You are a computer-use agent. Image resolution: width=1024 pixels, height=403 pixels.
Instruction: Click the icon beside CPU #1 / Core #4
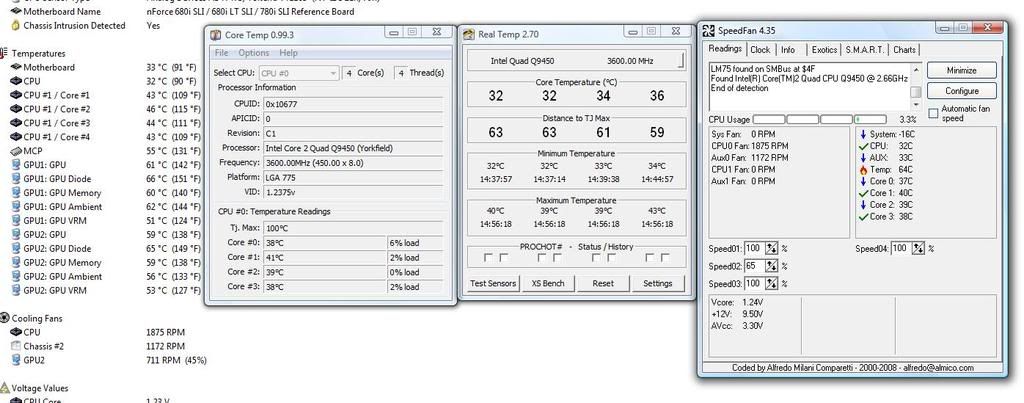point(16,137)
